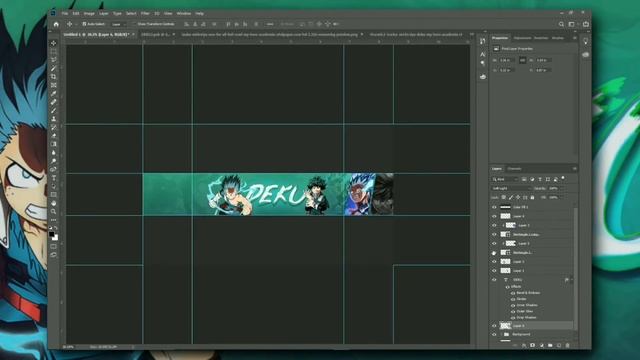Select the Frame tool
The image size is (640, 360).
coord(53,85)
